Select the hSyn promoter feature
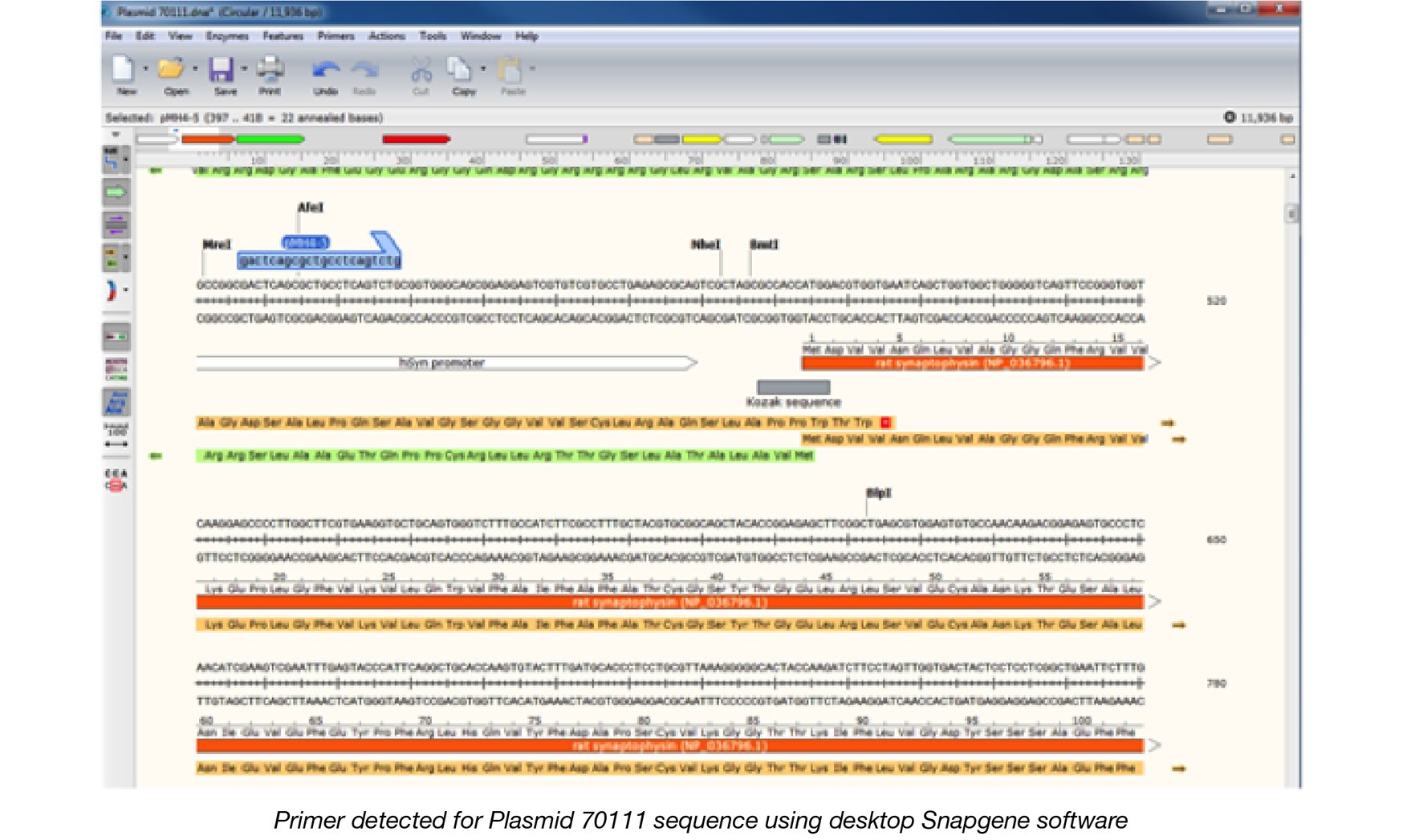 [444, 362]
